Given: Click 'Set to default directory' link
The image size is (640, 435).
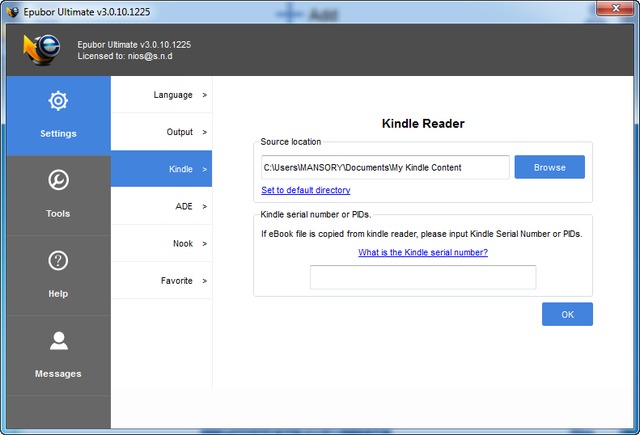Looking at the screenshot, I should click(305, 190).
